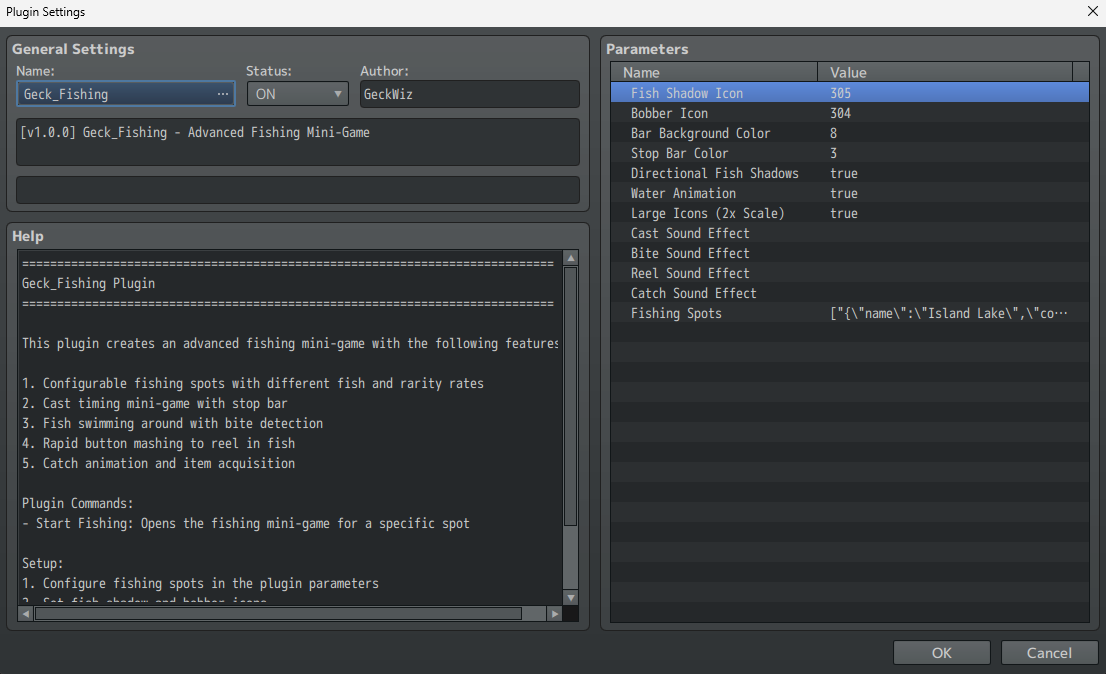
Task: Click the plugin description text box
Action: point(298,142)
